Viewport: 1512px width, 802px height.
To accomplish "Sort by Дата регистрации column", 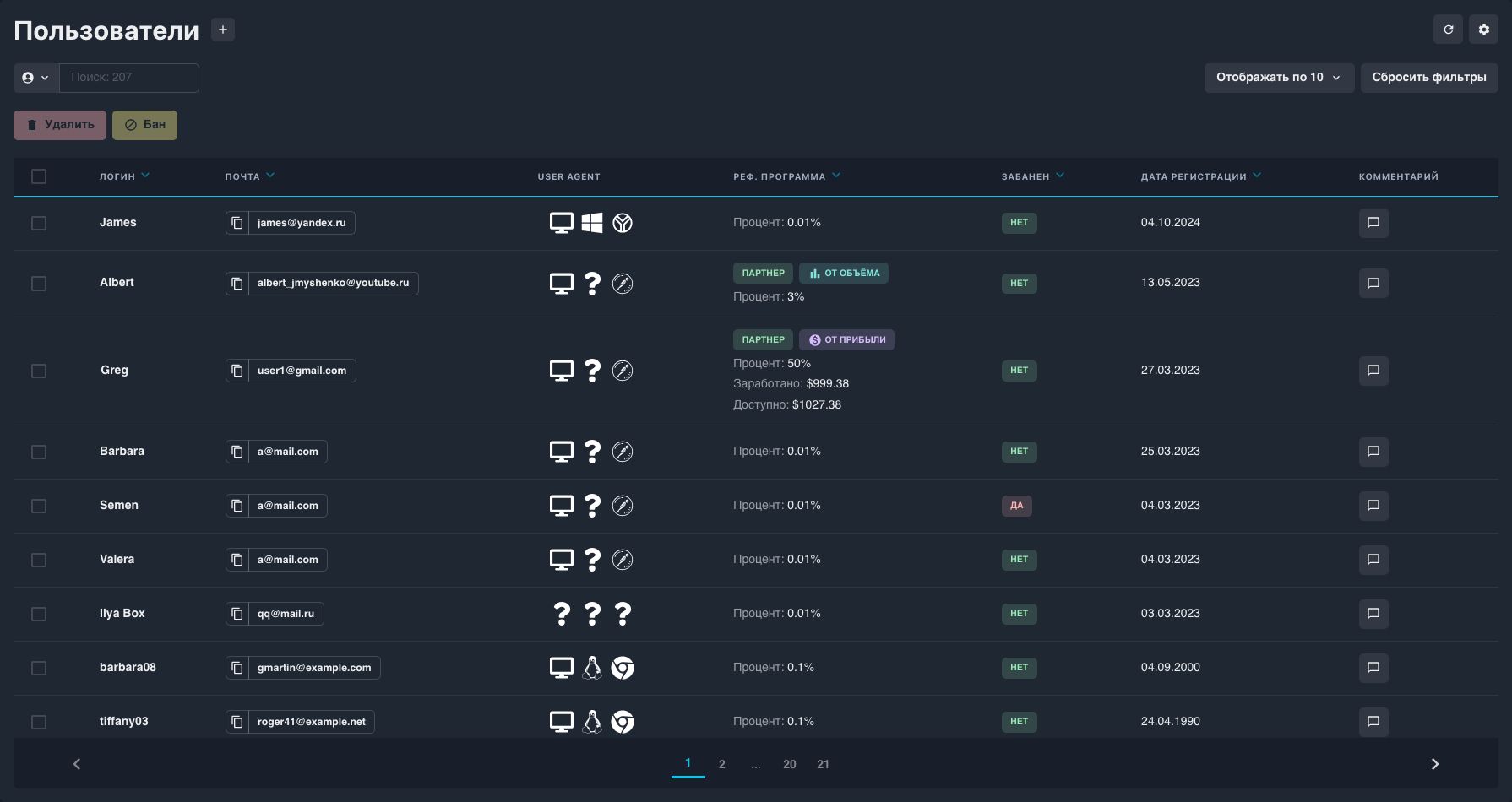I will [x=1201, y=176].
